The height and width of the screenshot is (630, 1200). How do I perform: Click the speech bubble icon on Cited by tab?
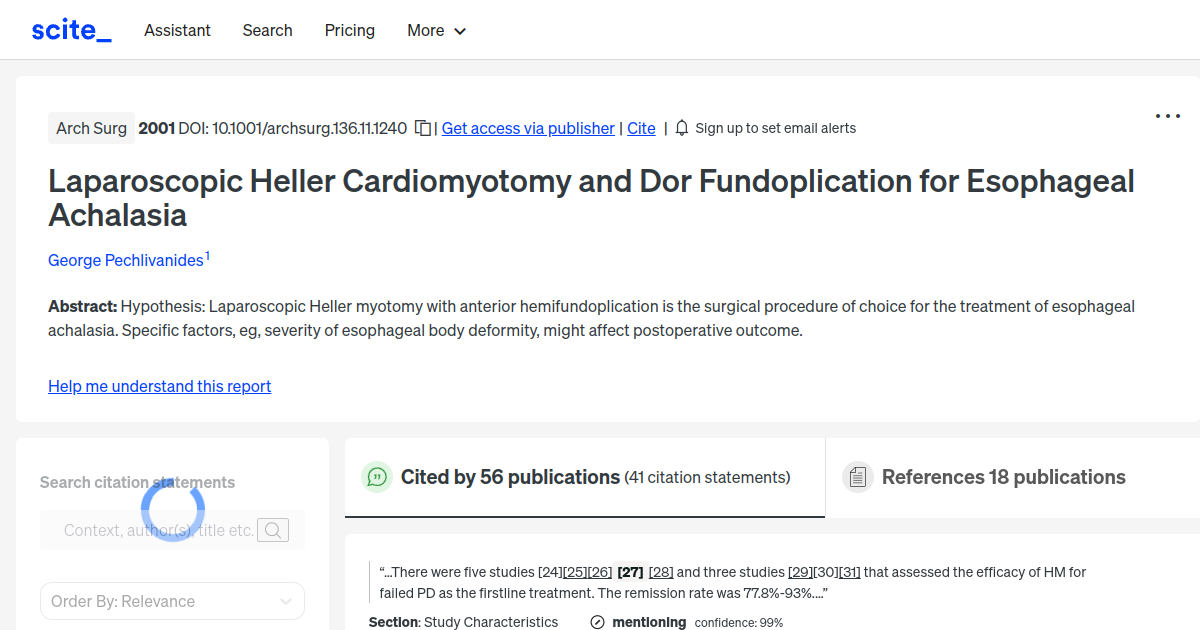click(x=376, y=477)
